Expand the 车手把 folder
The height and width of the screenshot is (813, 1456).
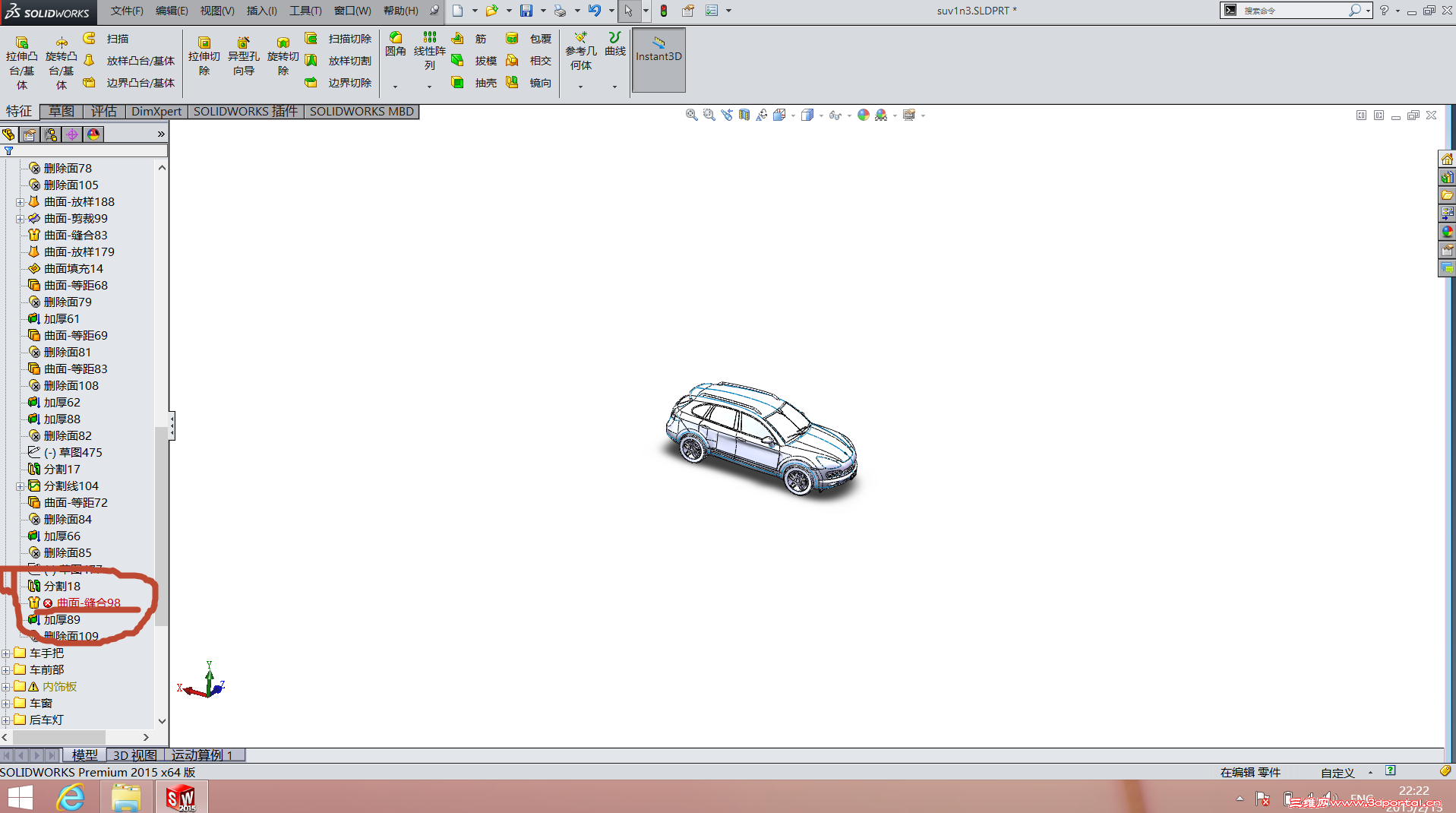tap(6, 653)
